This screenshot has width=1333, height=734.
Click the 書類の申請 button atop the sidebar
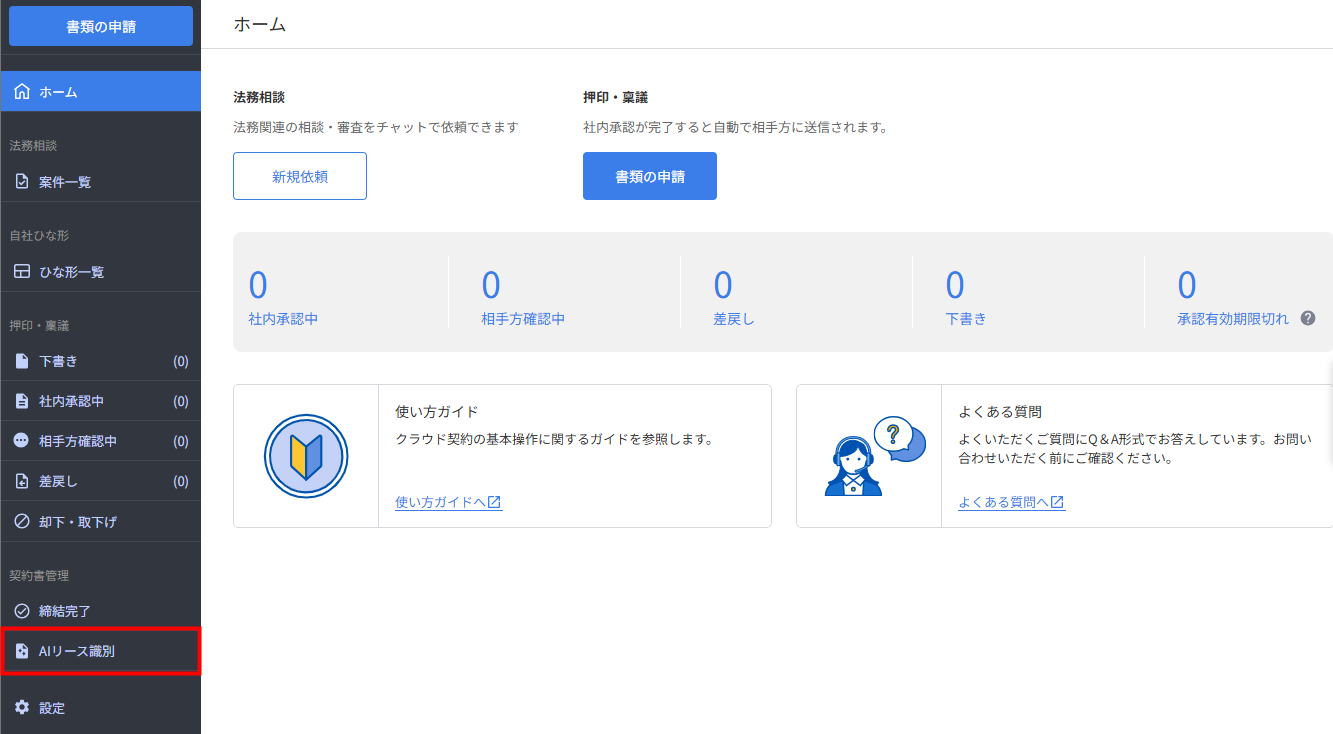[101, 27]
